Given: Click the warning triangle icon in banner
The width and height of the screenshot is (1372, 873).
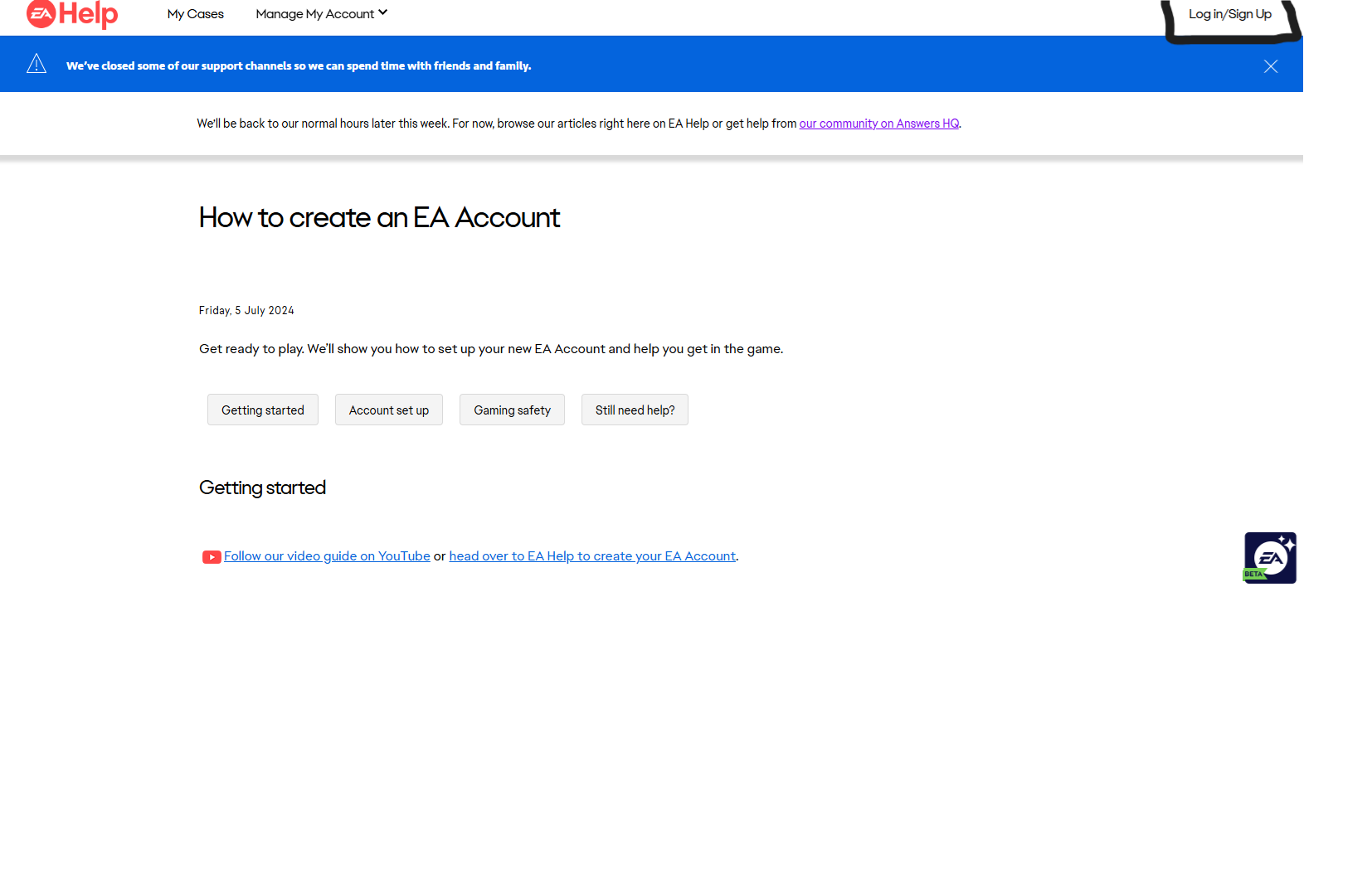Looking at the screenshot, I should coord(36,64).
